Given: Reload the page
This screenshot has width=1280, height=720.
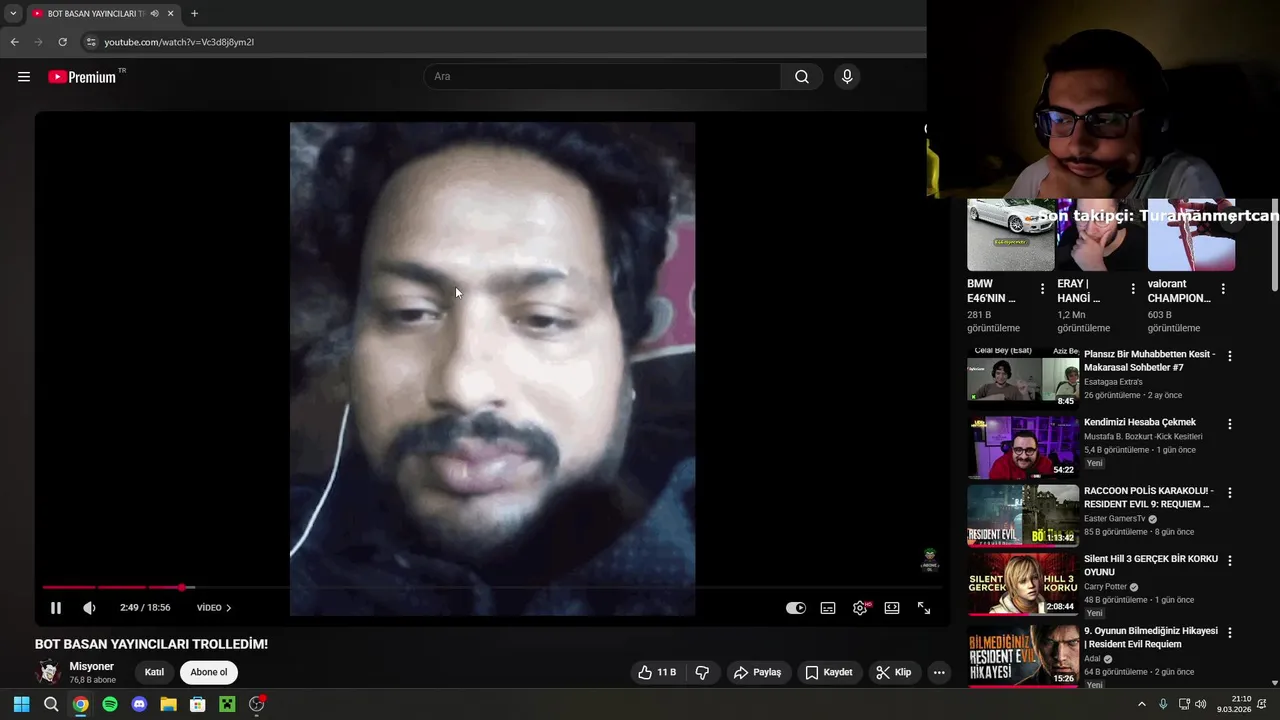Looking at the screenshot, I should coord(62,42).
